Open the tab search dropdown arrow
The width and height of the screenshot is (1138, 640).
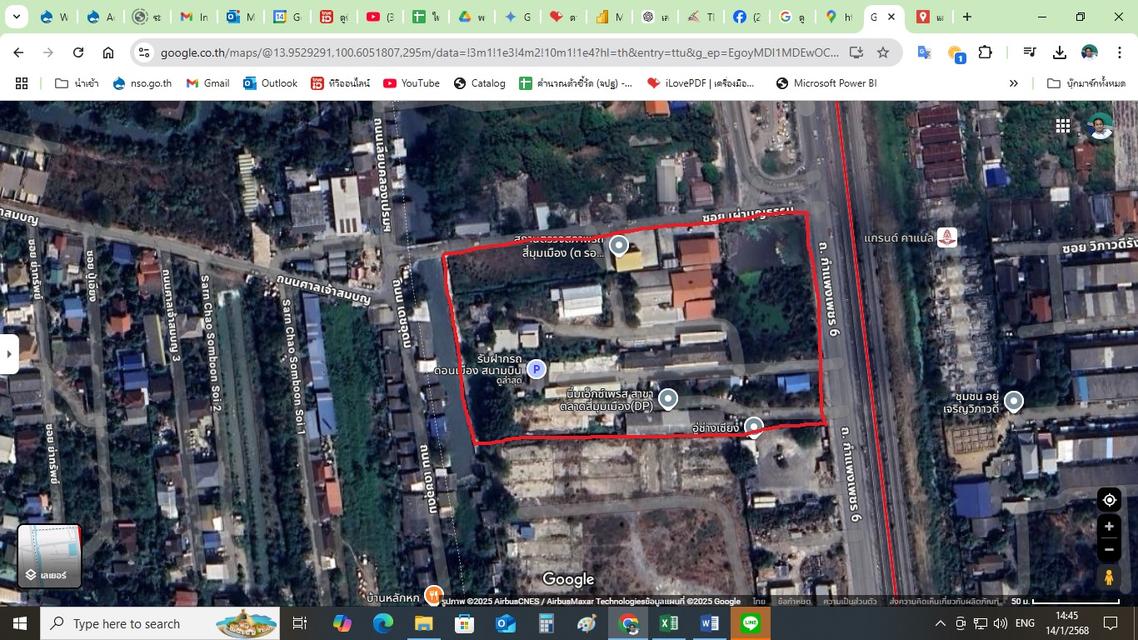point(18,17)
